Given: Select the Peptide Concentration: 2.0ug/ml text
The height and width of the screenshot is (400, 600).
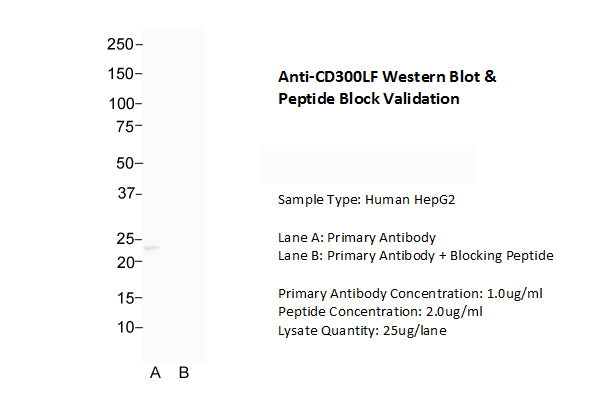Looking at the screenshot, I should tap(380, 312).
